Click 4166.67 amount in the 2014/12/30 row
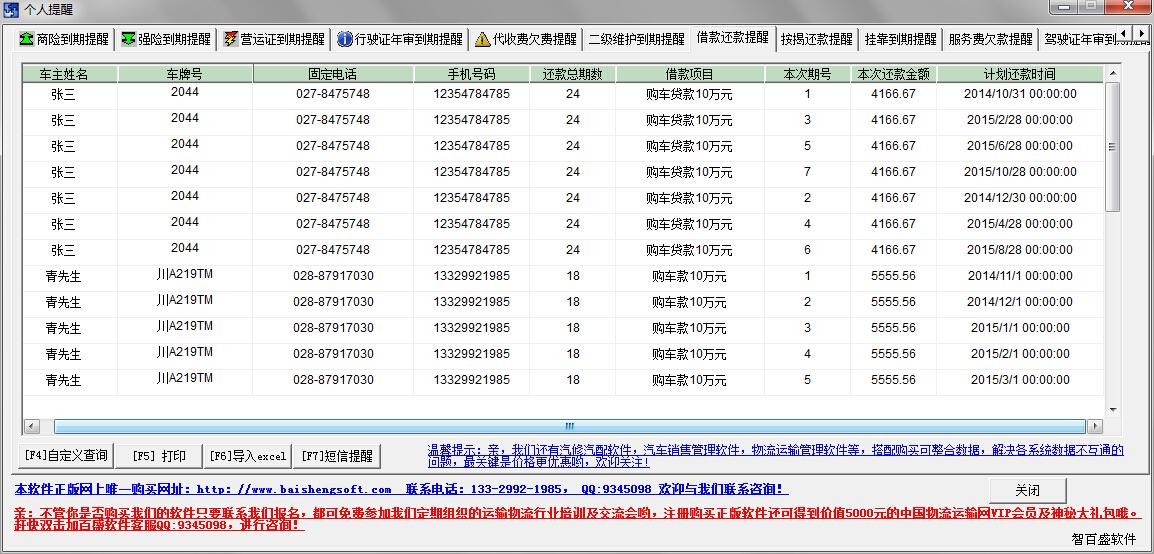This screenshot has height=554, width=1154. click(x=893, y=198)
